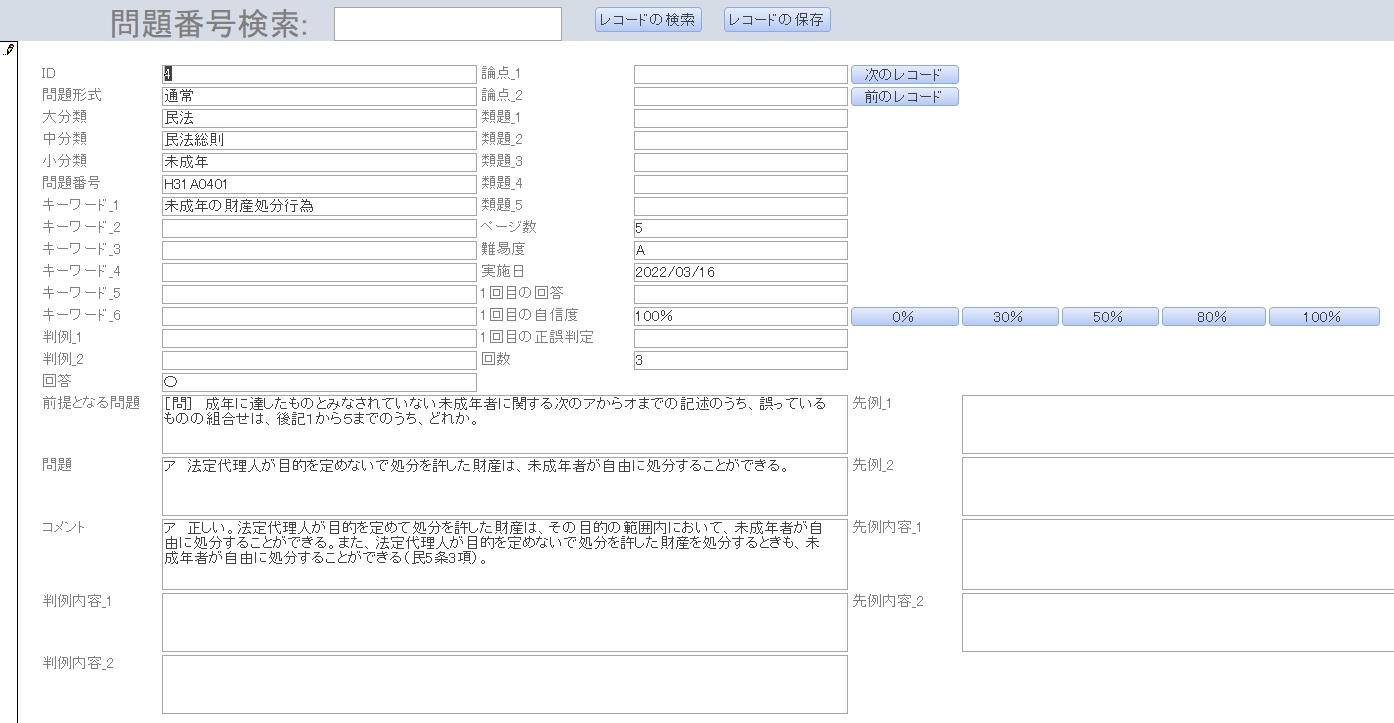Focus the 1回目の回答 input field
This screenshot has width=1394, height=723.
click(x=740, y=294)
